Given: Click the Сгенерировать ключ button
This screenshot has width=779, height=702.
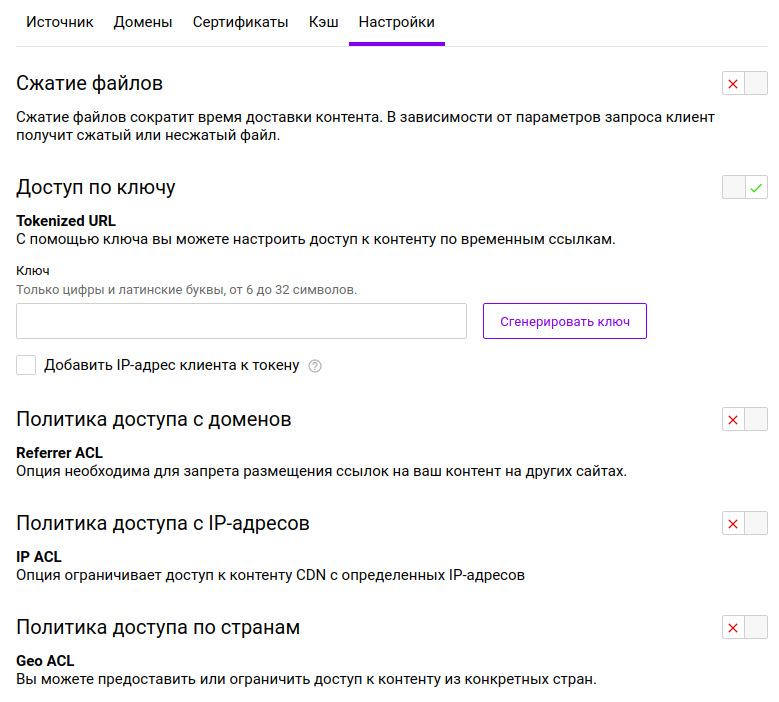Looking at the screenshot, I should coord(565,321).
